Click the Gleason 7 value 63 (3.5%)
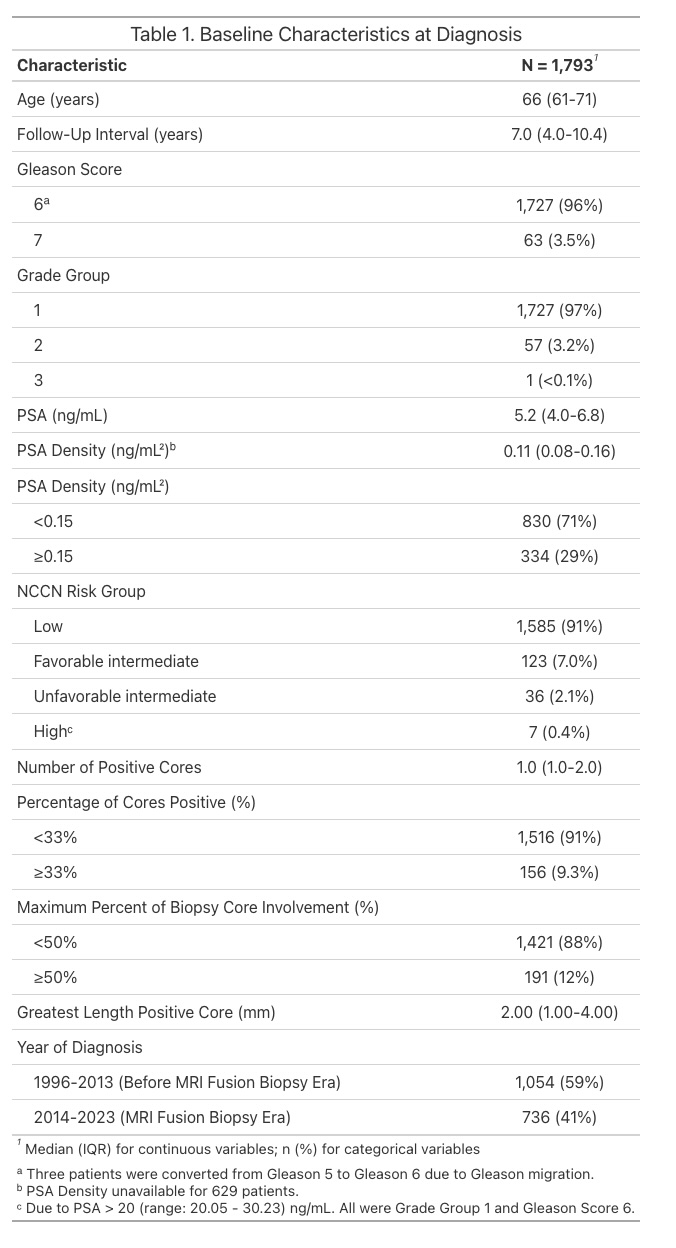 (x=559, y=240)
